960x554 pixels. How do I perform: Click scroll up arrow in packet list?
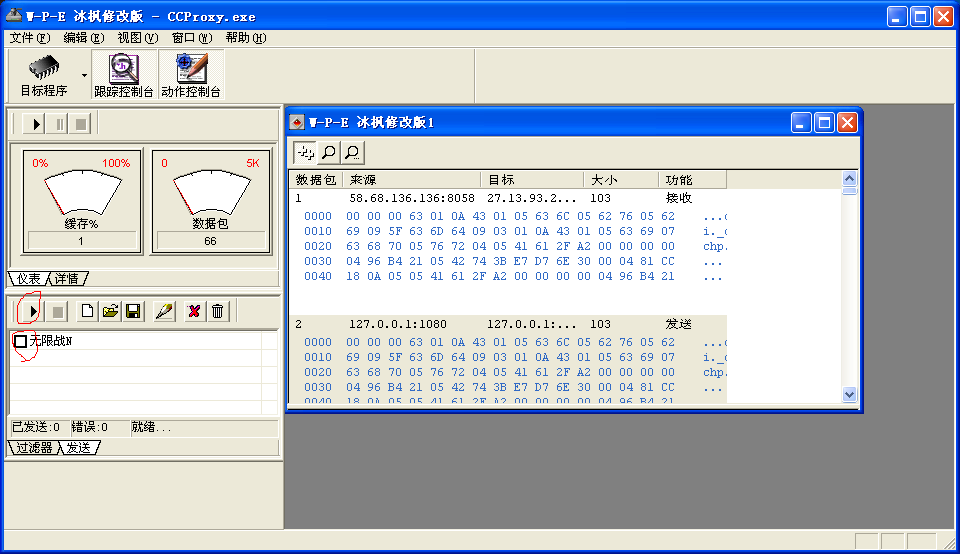[x=849, y=179]
